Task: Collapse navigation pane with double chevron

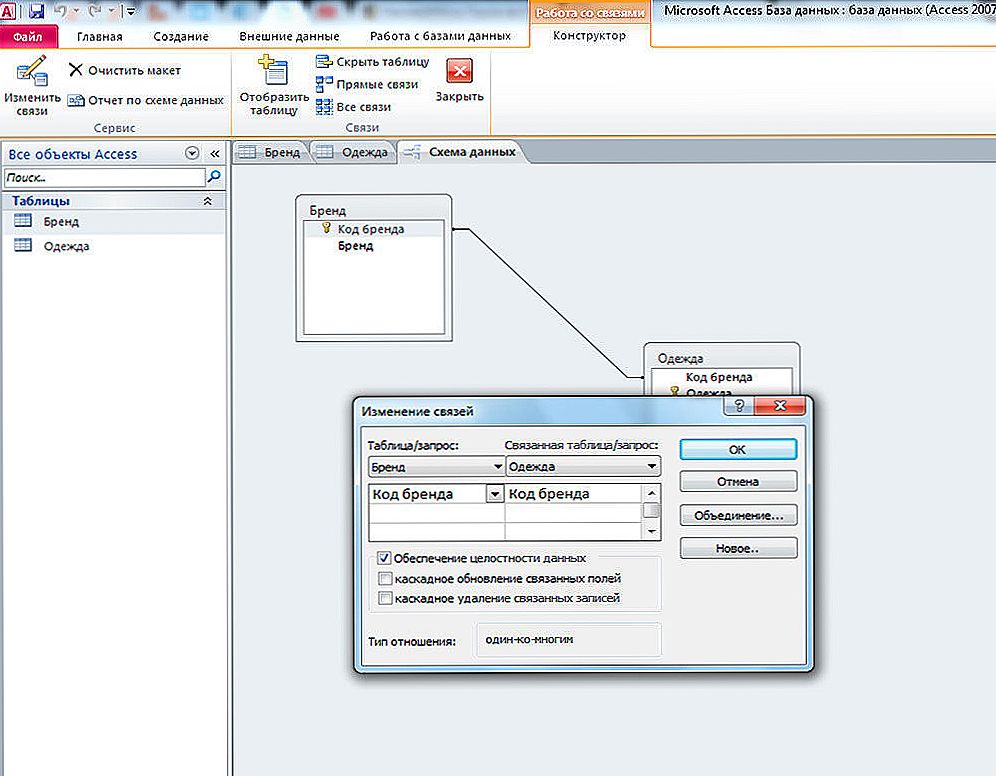Action: pos(215,154)
